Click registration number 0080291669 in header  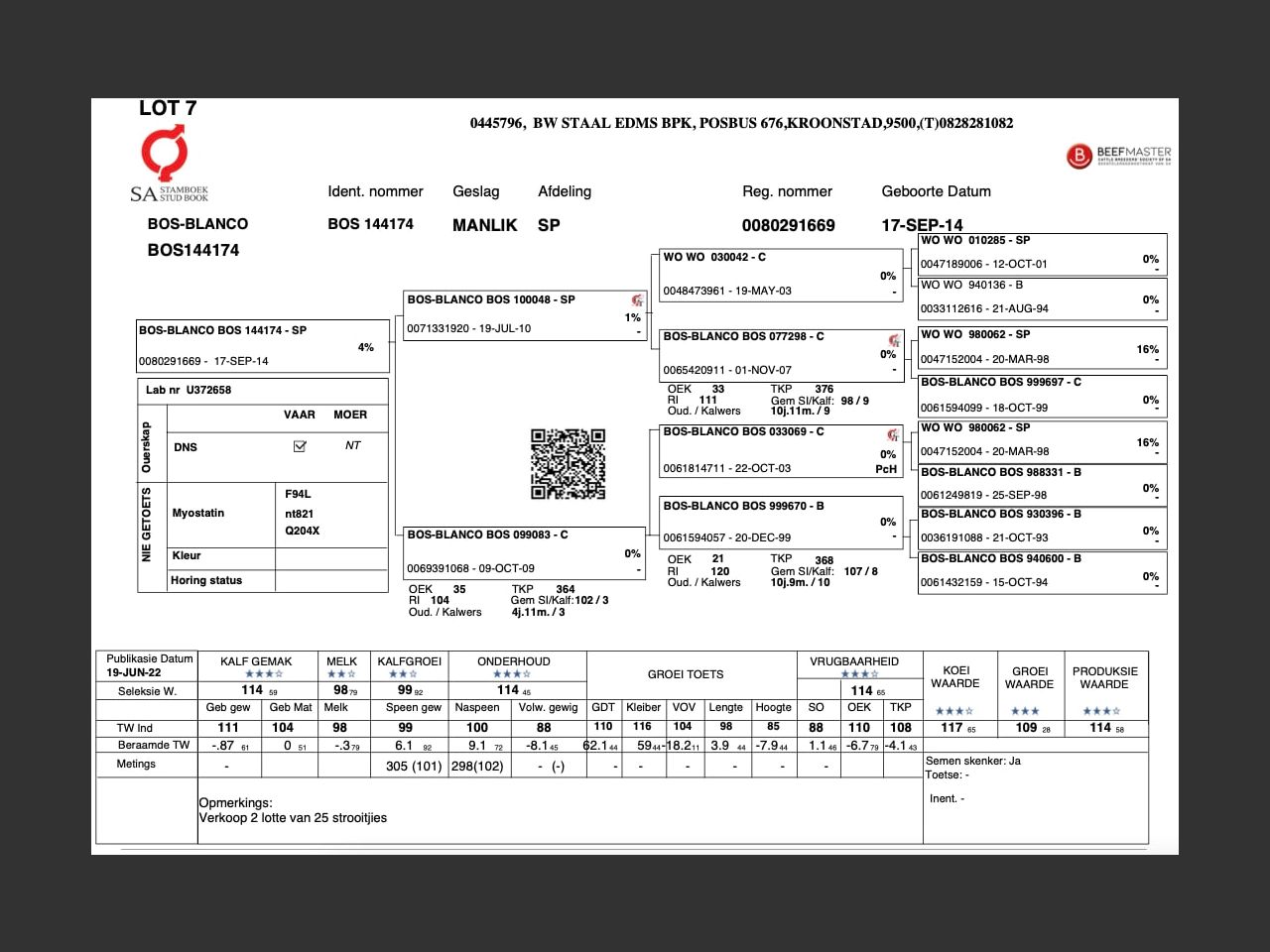click(x=788, y=225)
